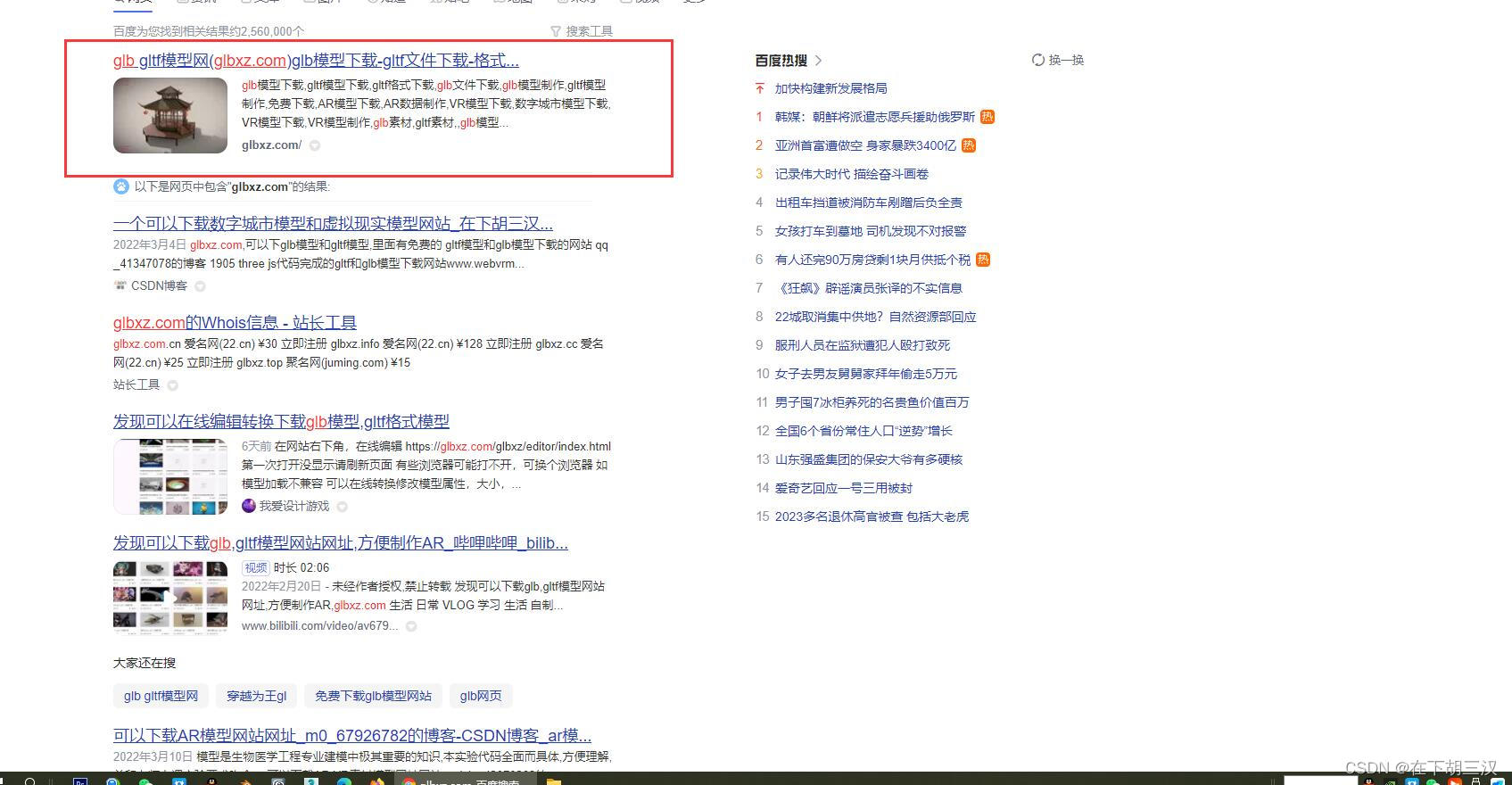Open result 可以下载AR模型网站网址 CSDN博客
The image size is (1512, 785).
[352, 736]
